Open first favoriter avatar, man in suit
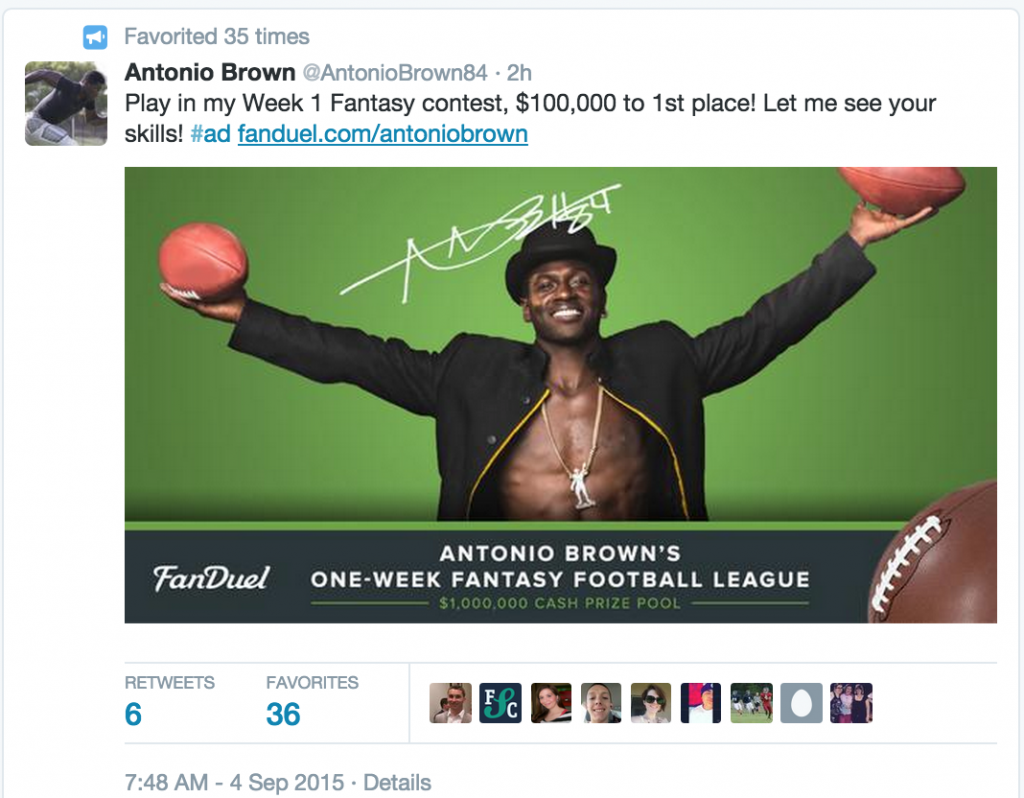The width and height of the screenshot is (1024, 798). tap(451, 703)
